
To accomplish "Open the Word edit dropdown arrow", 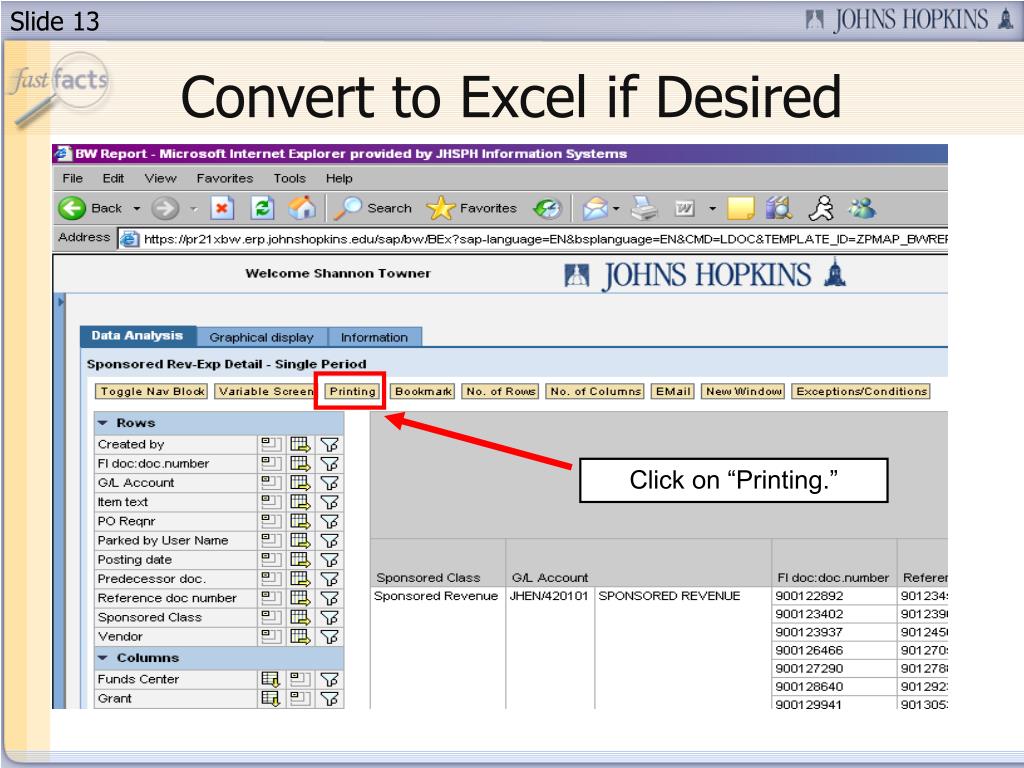I will [x=712, y=209].
